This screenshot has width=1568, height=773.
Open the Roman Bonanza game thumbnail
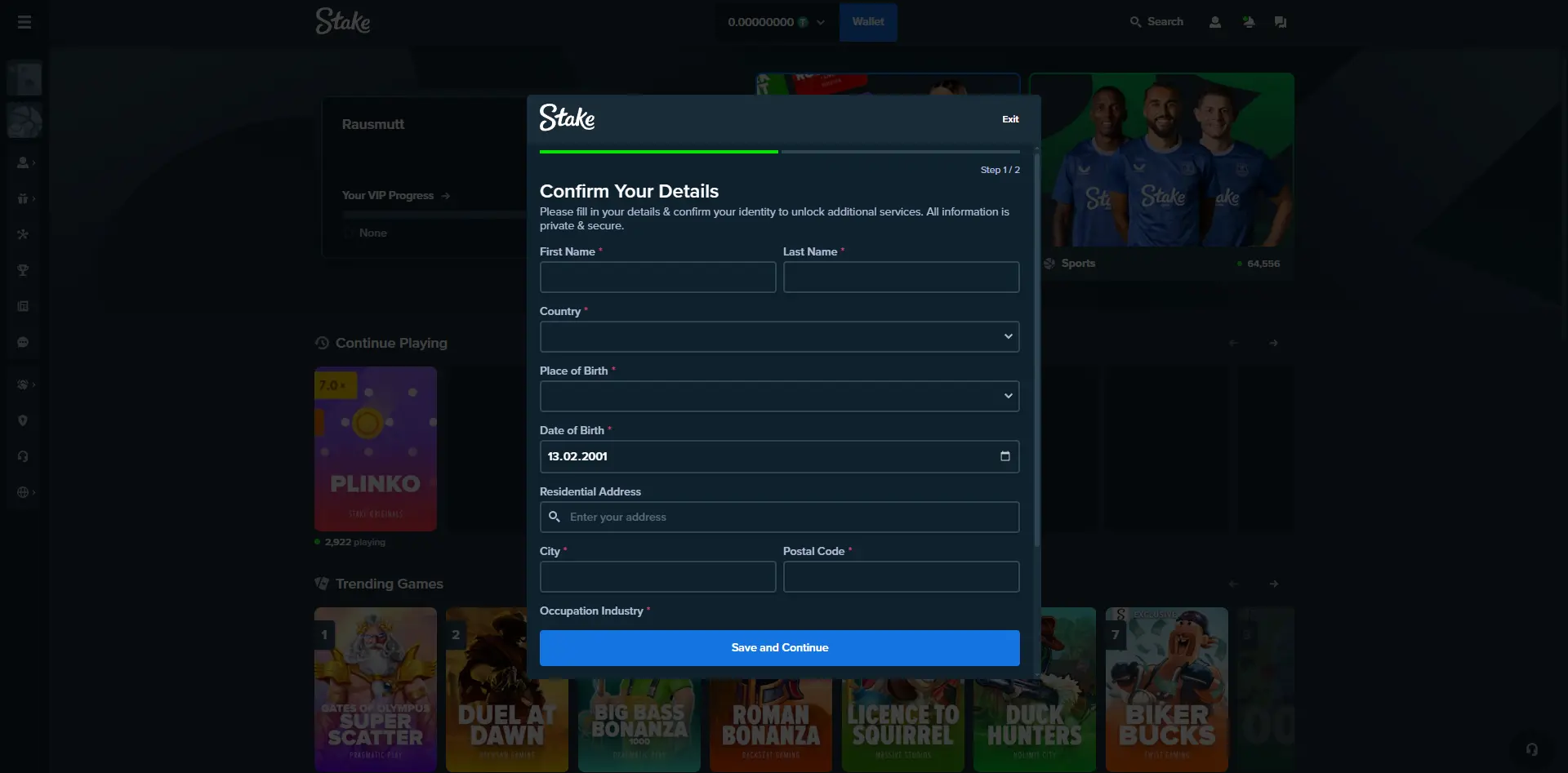tap(771, 725)
